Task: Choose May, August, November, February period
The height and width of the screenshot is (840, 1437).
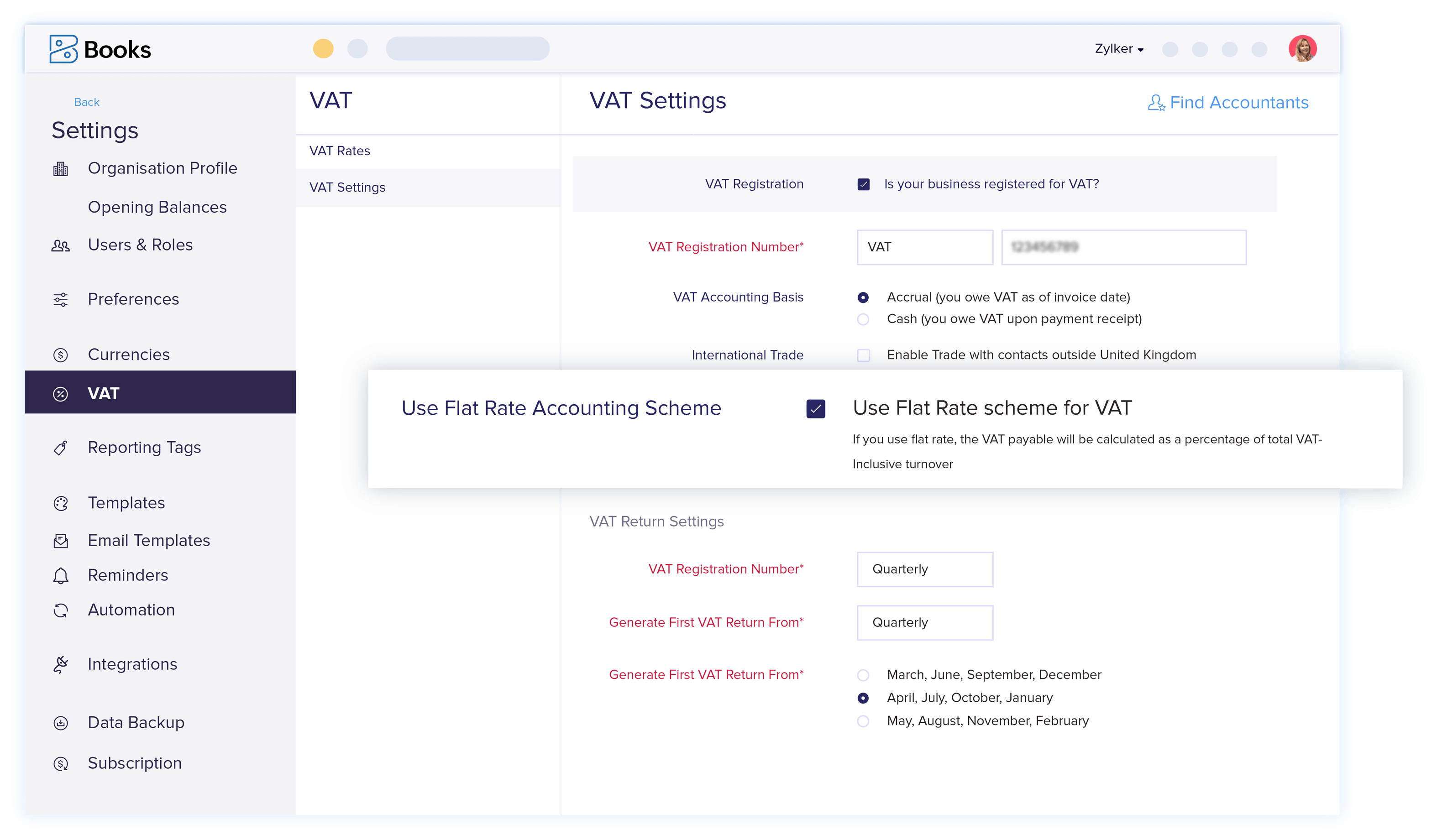Action: click(x=863, y=721)
